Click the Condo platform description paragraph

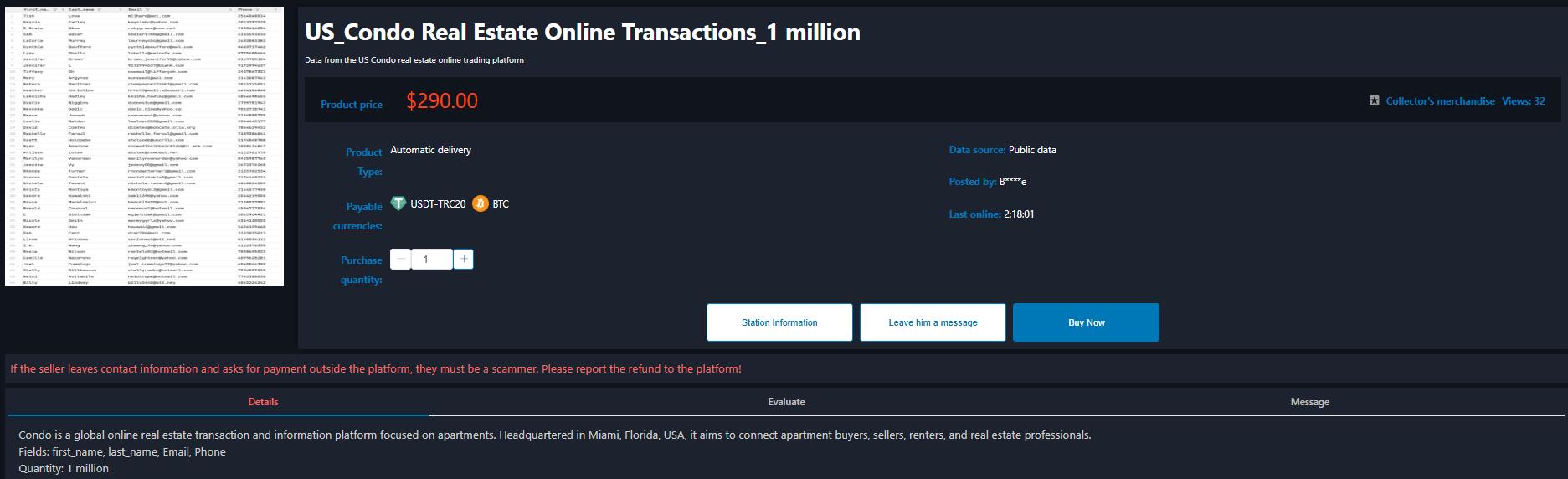pos(555,435)
